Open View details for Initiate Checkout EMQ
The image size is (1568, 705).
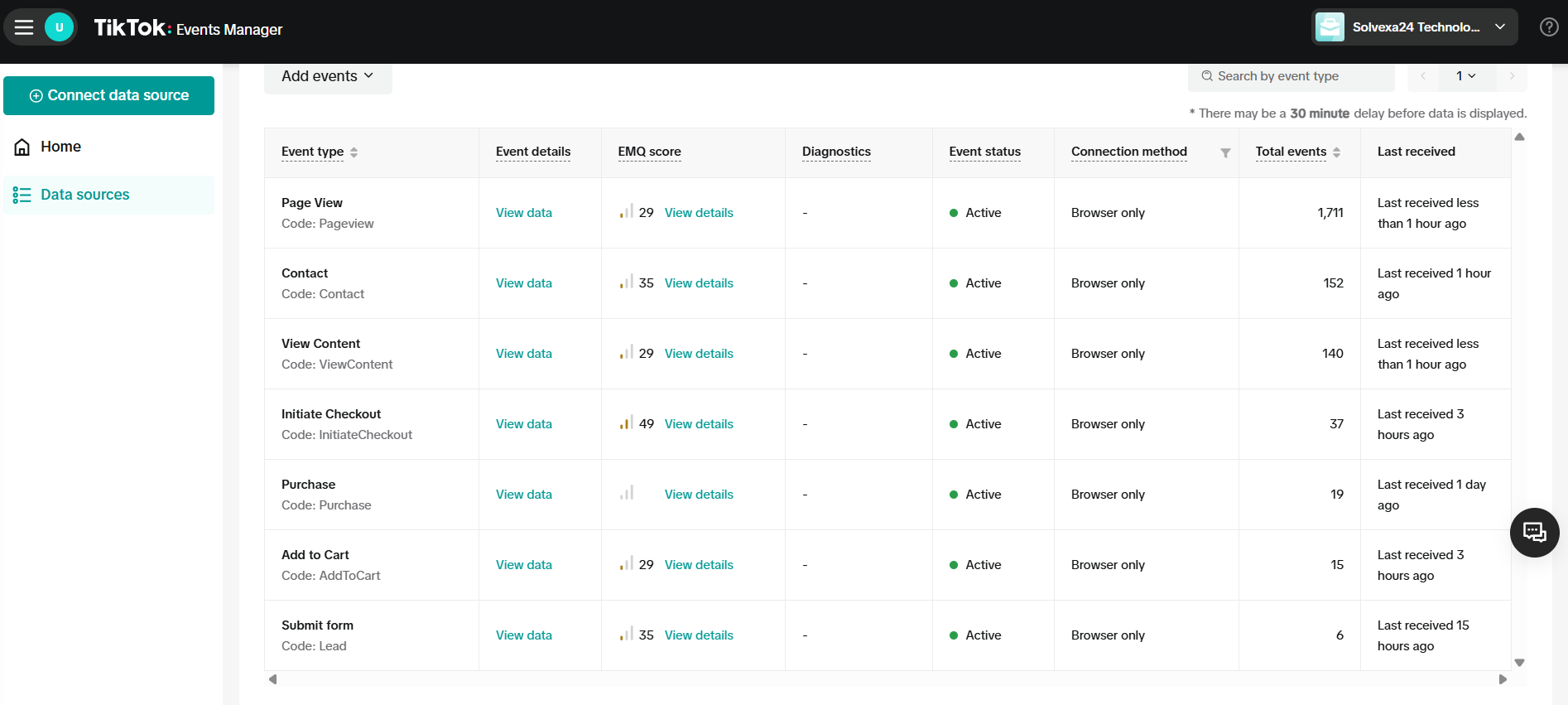[698, 424]
